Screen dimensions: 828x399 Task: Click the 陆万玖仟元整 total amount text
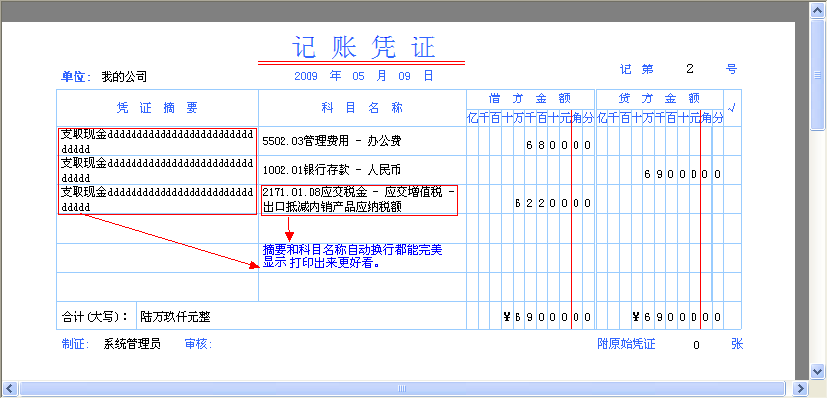click(175, 317)
